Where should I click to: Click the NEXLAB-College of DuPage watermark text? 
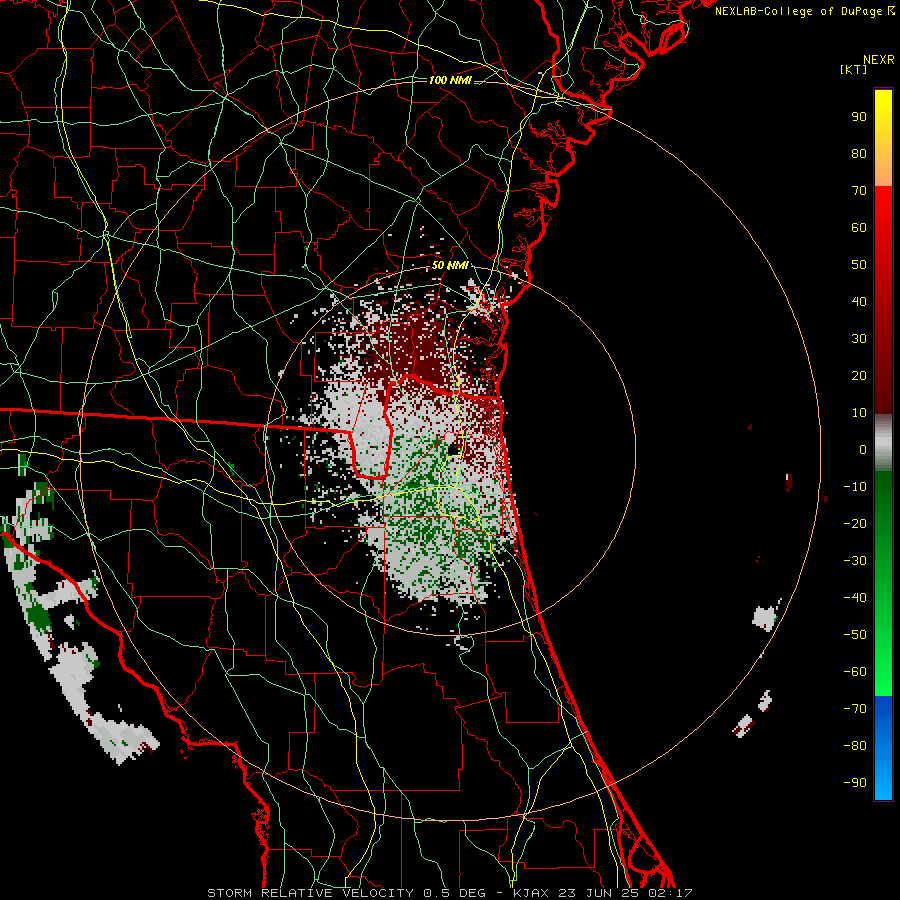804,11
